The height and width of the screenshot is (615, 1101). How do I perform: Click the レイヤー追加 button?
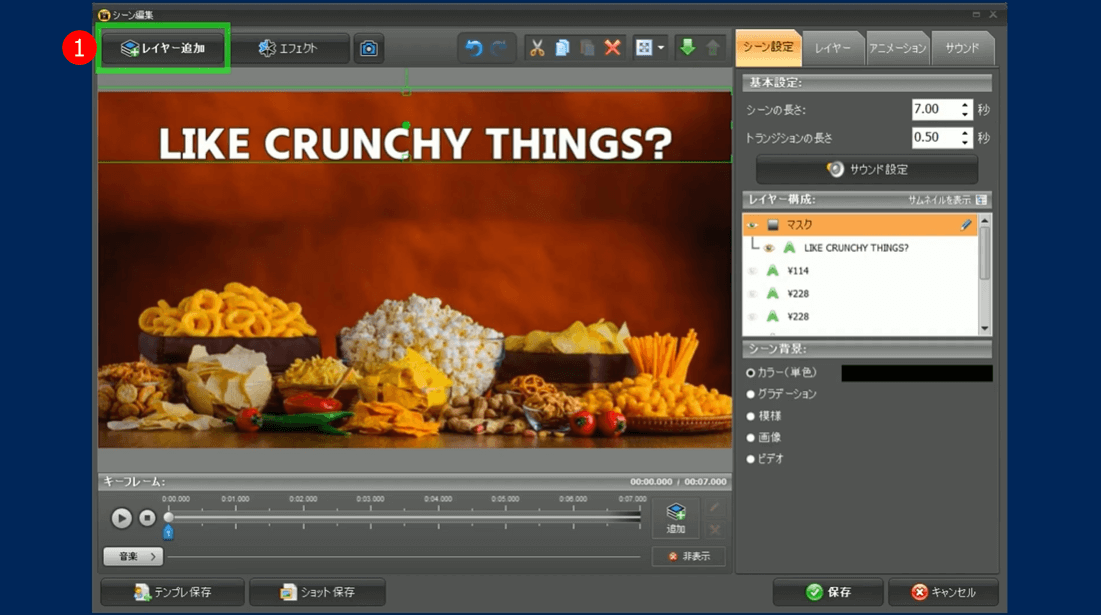pos(164,48)
